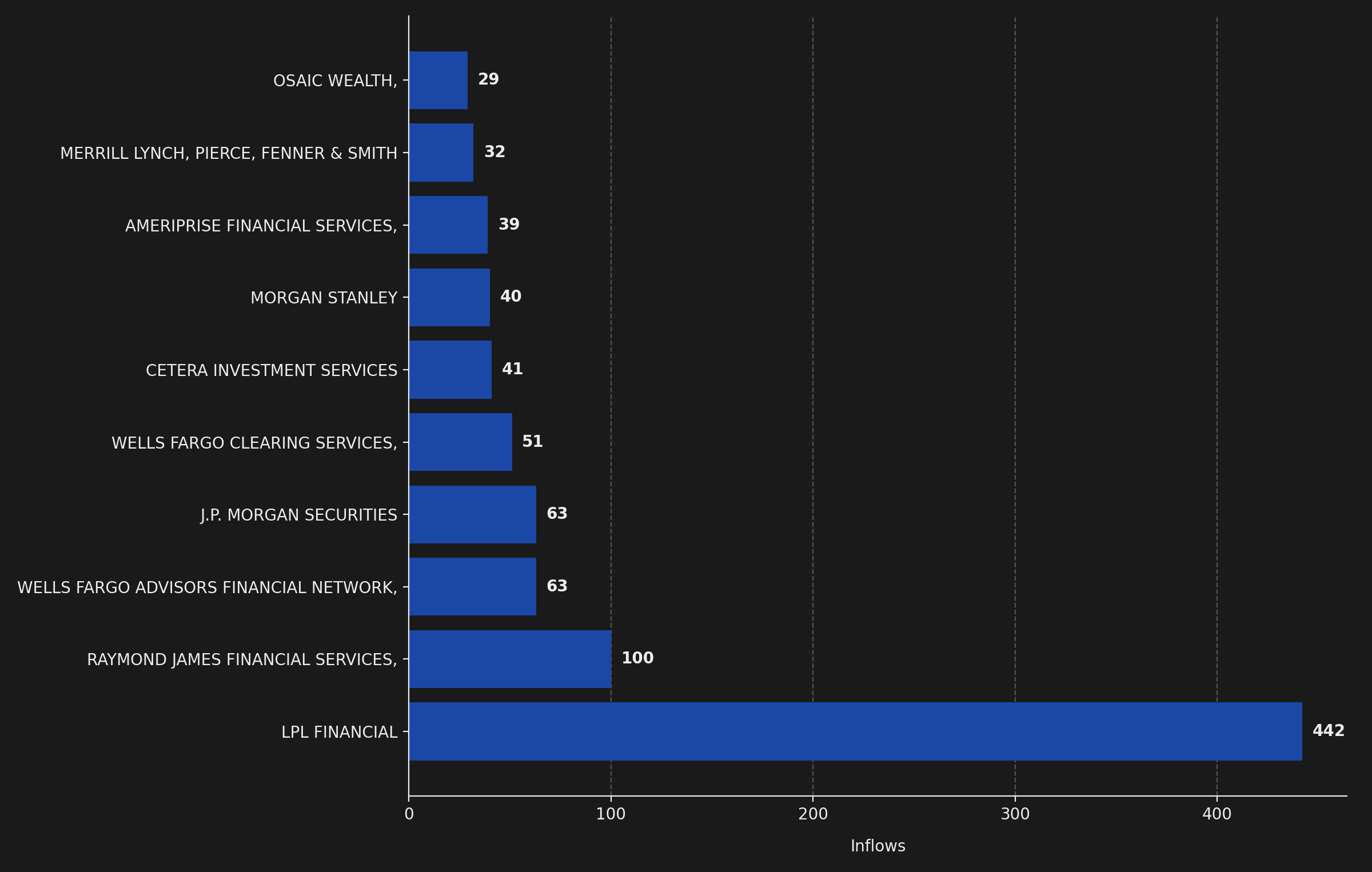Click the x-axis tick label 0

(x=409, y=814)
